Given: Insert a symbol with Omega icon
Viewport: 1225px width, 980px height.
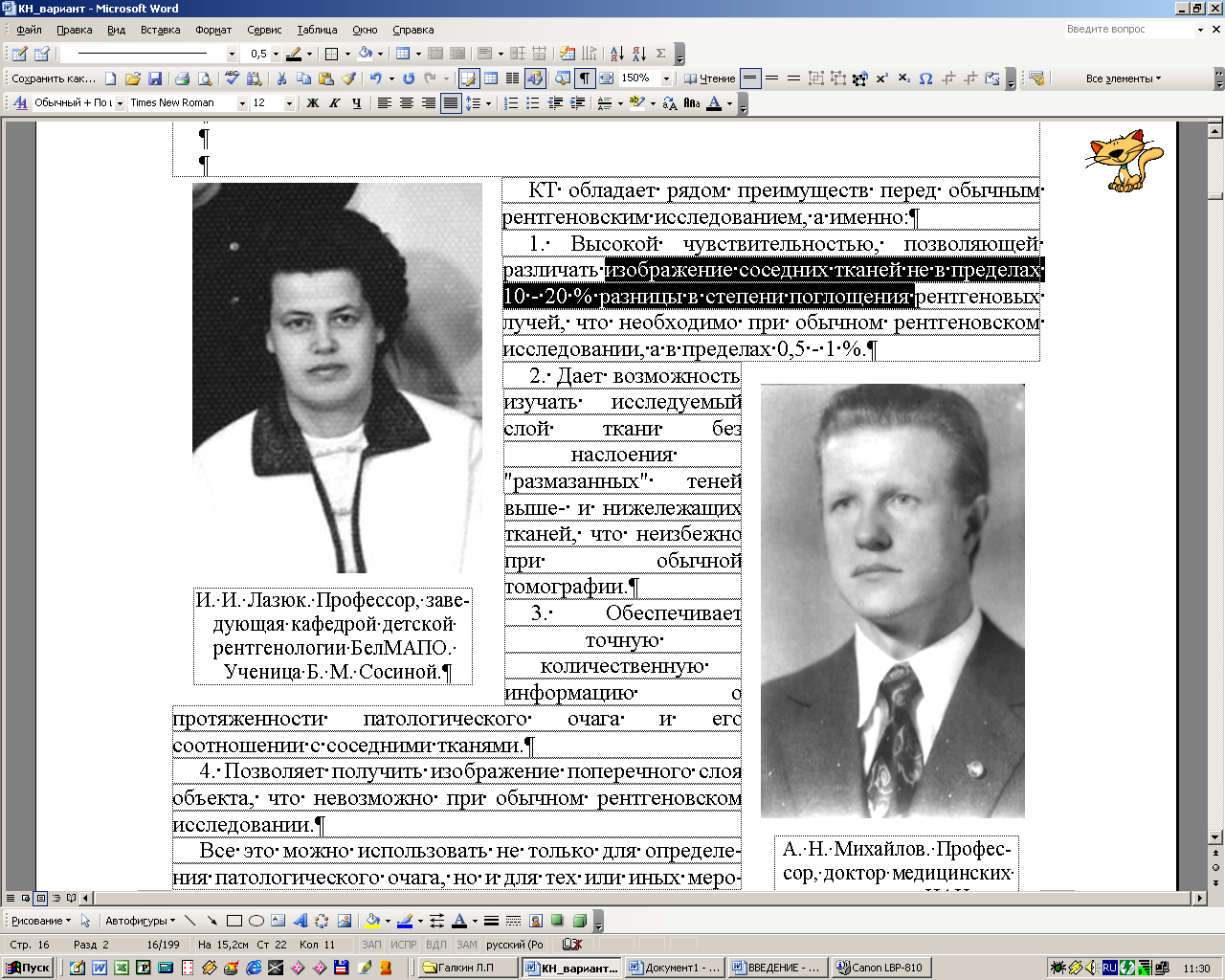Looking at the screenshot, I should click(x=925, y=78).
